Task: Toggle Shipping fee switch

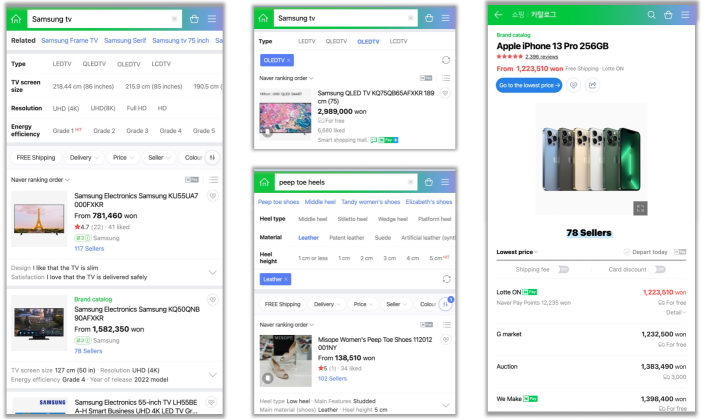Action: [x=560, y=269]
